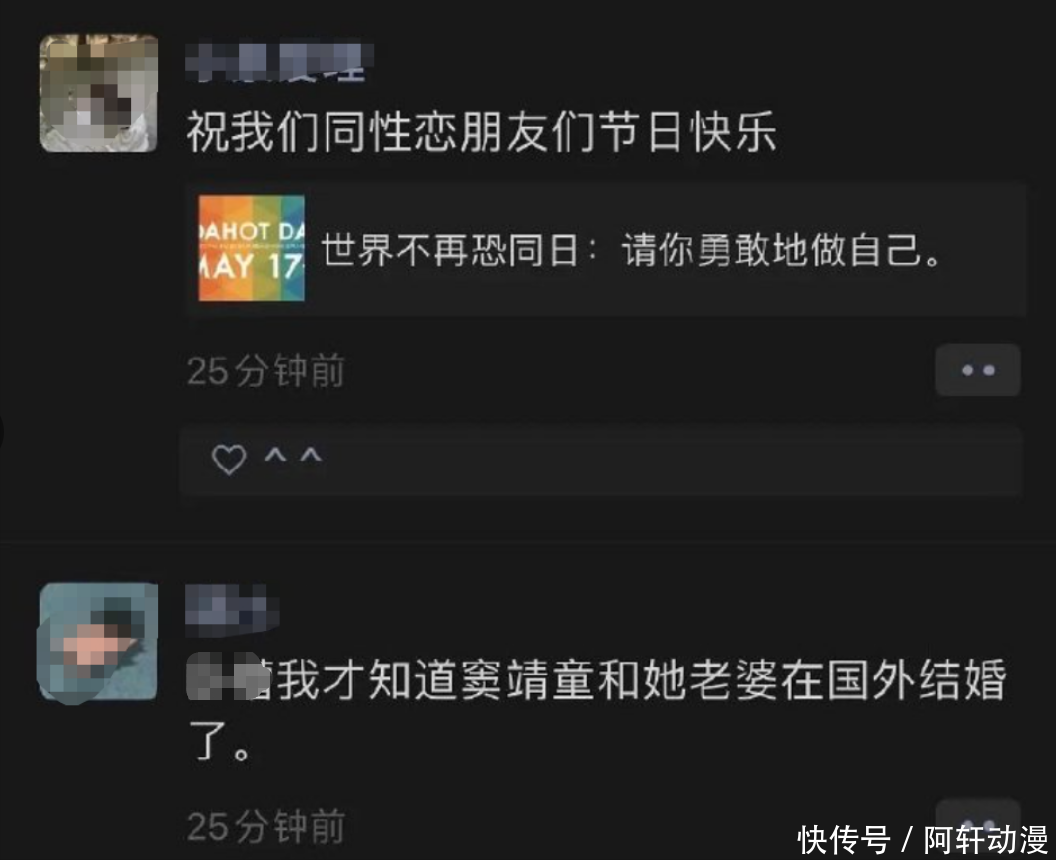The image size is (1056, 860).
Task: Open the rainbow IDAHOT May 17 thumbnail
Action: click(x=251, y=248)
